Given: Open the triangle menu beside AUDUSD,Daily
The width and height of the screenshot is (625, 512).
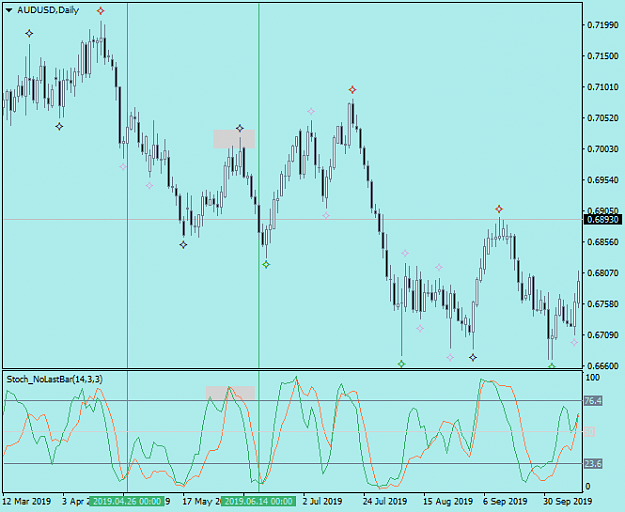Looking at the screenshot, I should click(x=9, y=11).
